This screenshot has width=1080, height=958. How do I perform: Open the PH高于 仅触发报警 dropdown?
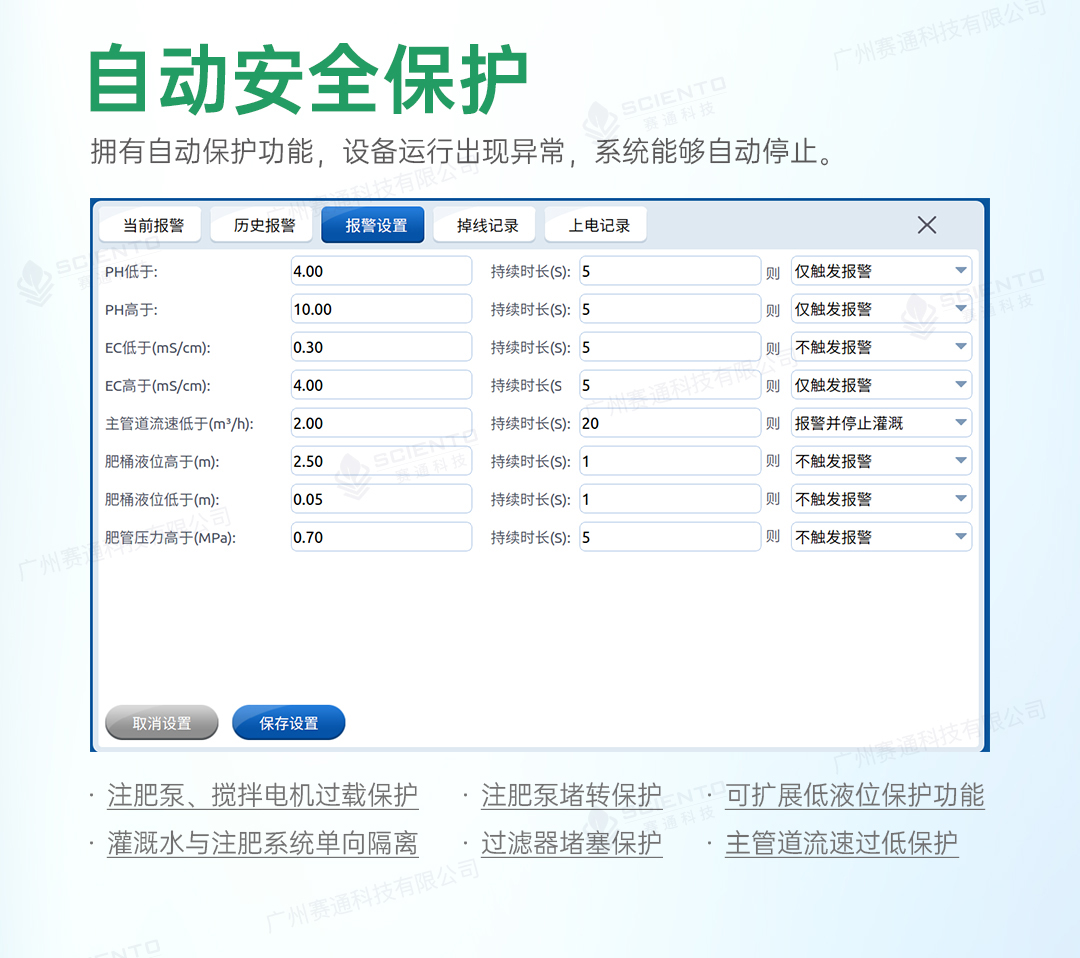tap(880, 308)
